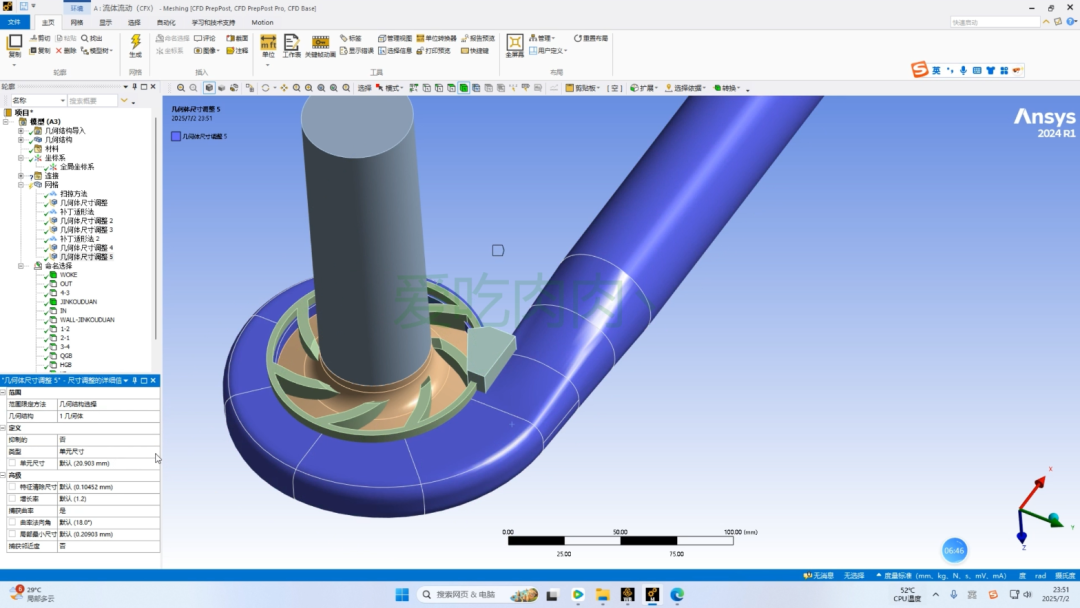Open the 关键帧动画 (Keyframe Animation) tool
Screen dimensions: 1080x608
pos(320,45)
